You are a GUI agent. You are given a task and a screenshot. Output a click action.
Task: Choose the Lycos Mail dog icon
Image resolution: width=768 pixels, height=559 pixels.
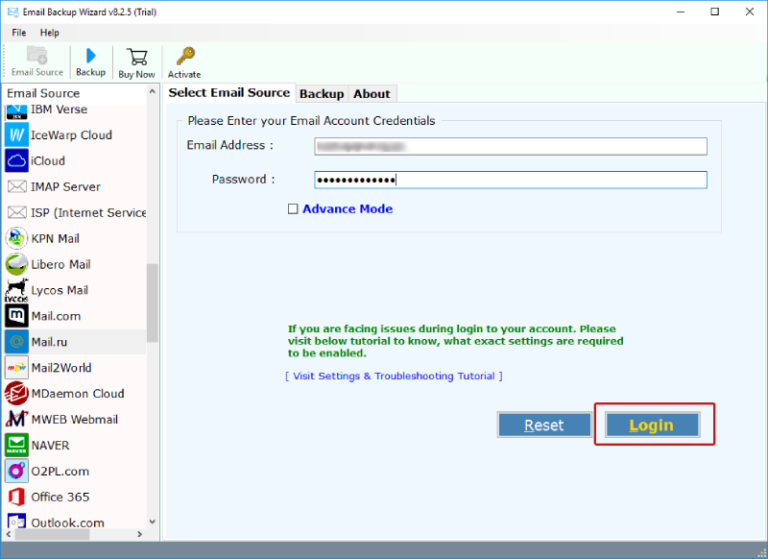tap(17, 291)
